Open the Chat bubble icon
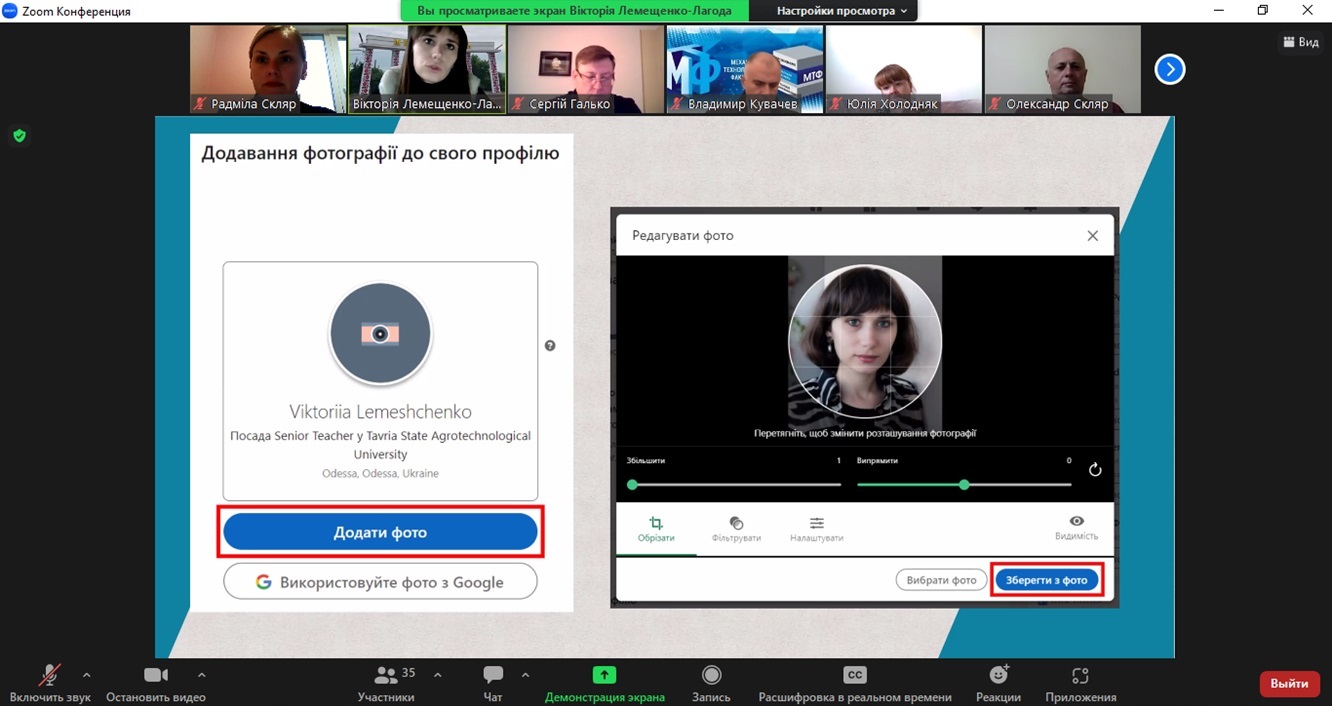This screenshot has width=1332, height=706. [493, 675]
